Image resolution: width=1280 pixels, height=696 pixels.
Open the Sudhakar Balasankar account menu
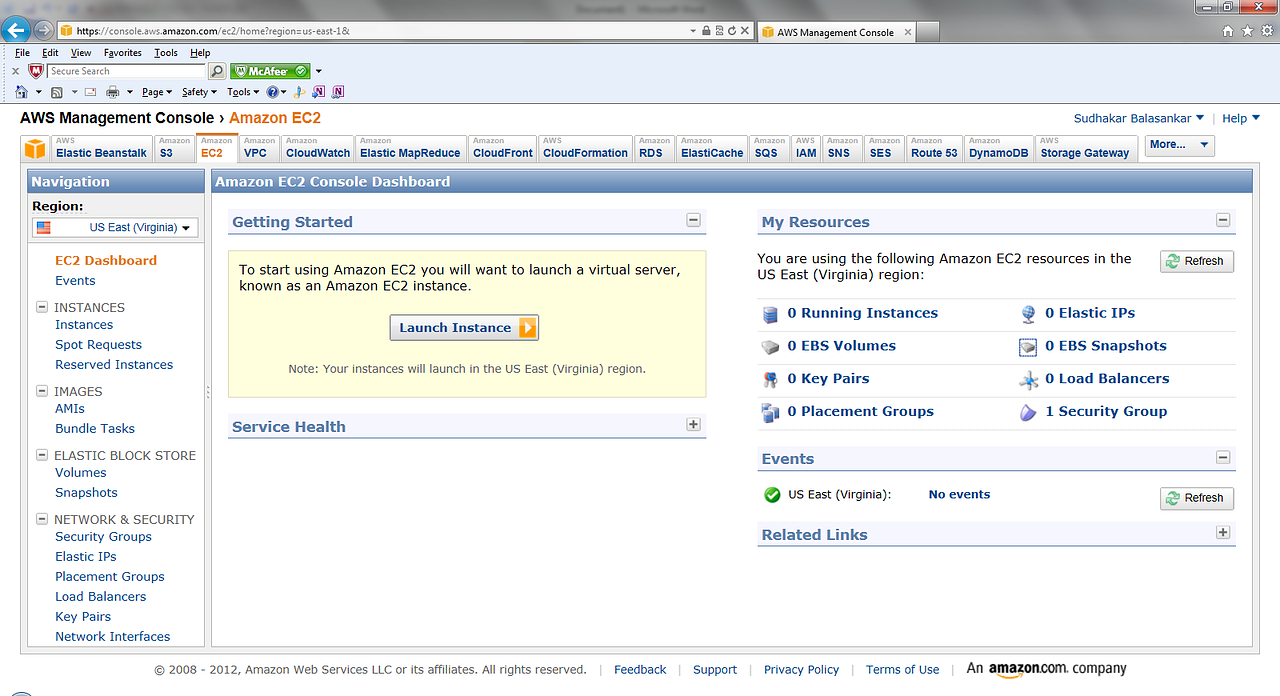pyautogui.click(x=1139, y=118)
